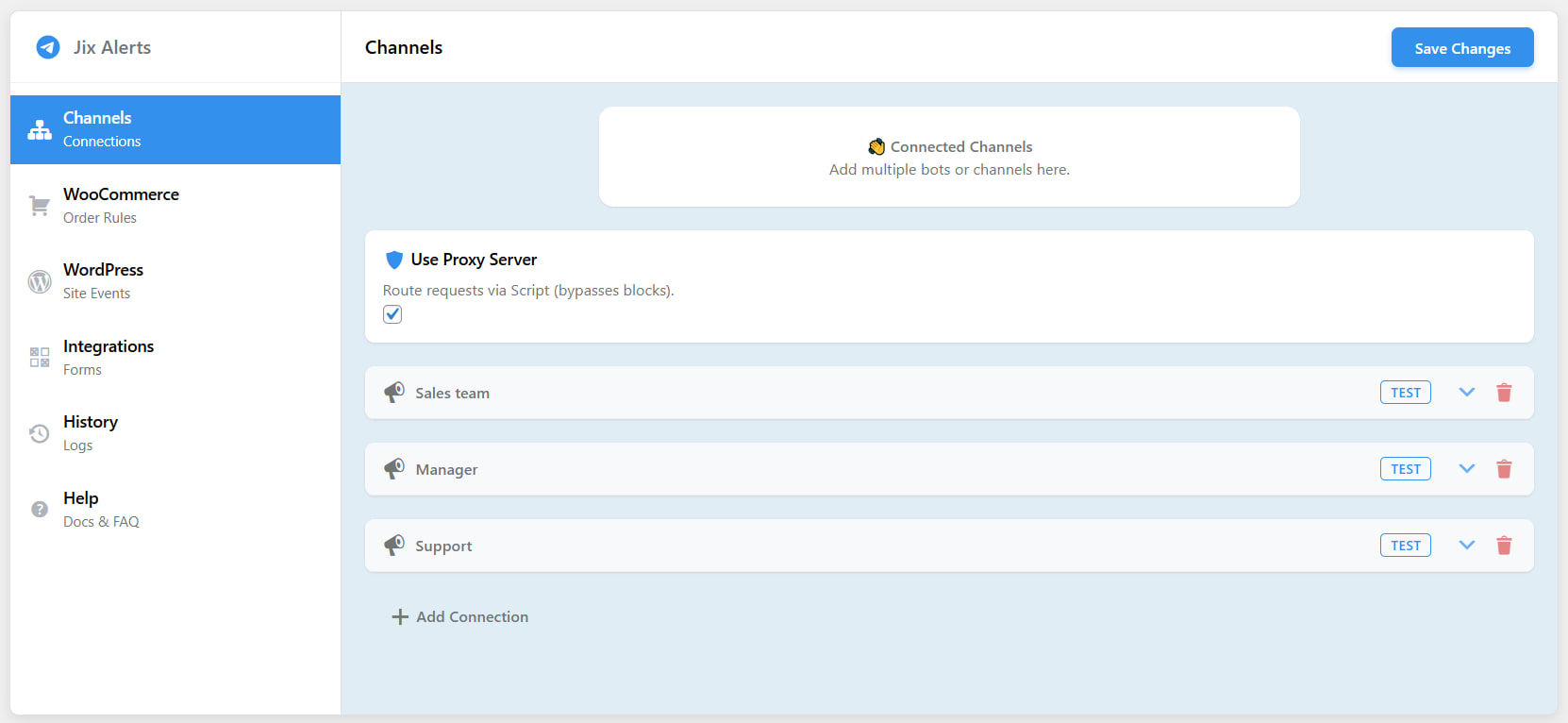Go to WordPress Site Events section

175,281
